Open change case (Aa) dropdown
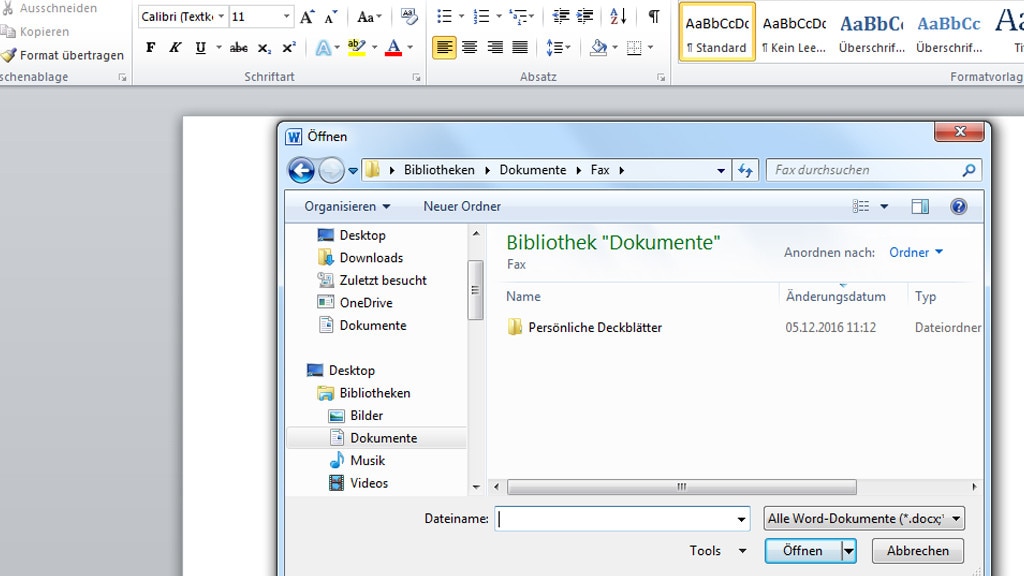 [x=369, y=17]
